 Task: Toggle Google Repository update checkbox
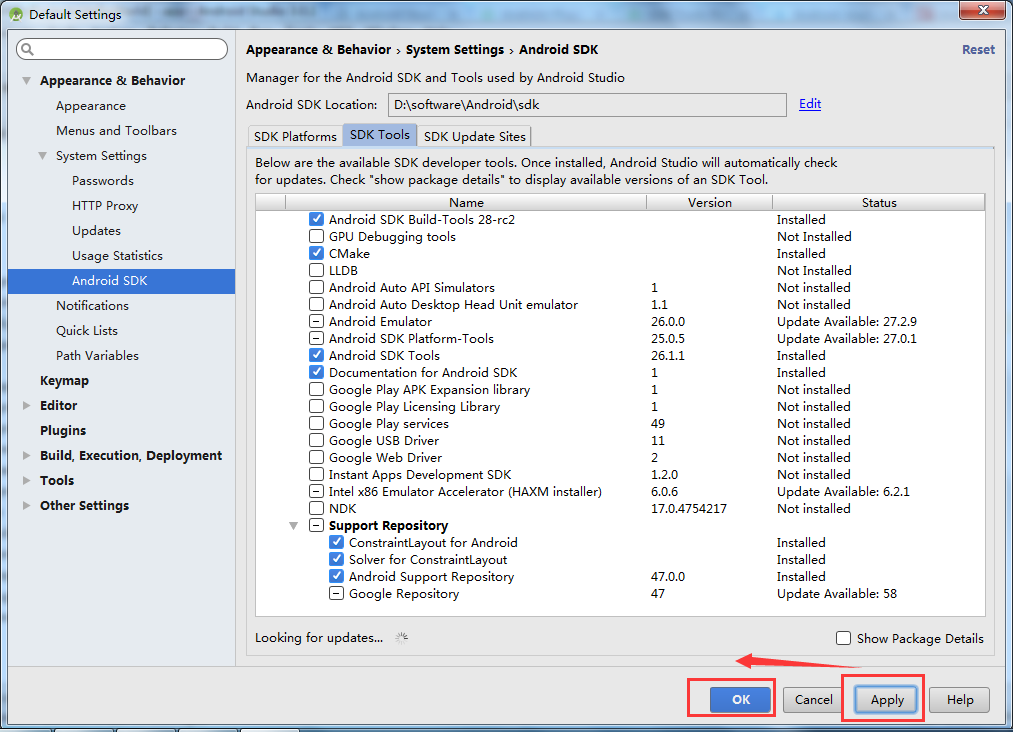337,594
